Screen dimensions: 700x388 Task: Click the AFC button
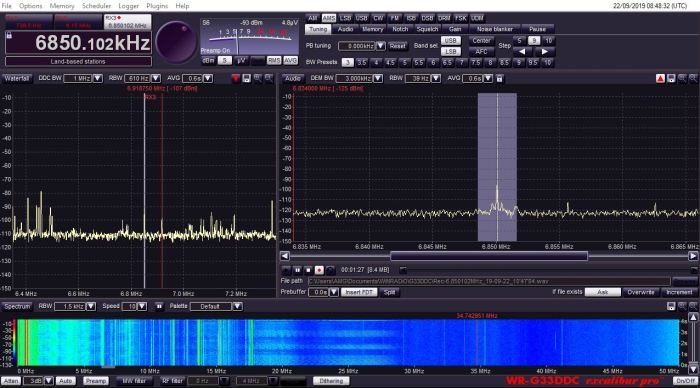[x=481, y=52]
